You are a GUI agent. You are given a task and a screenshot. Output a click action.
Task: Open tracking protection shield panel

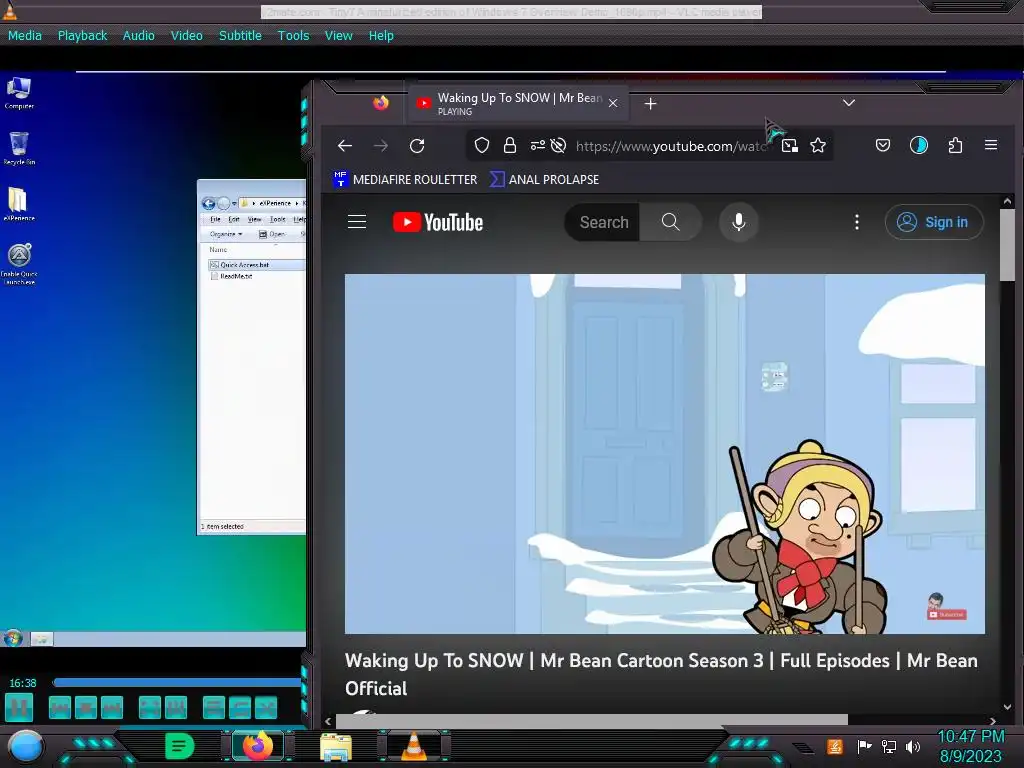482,145
